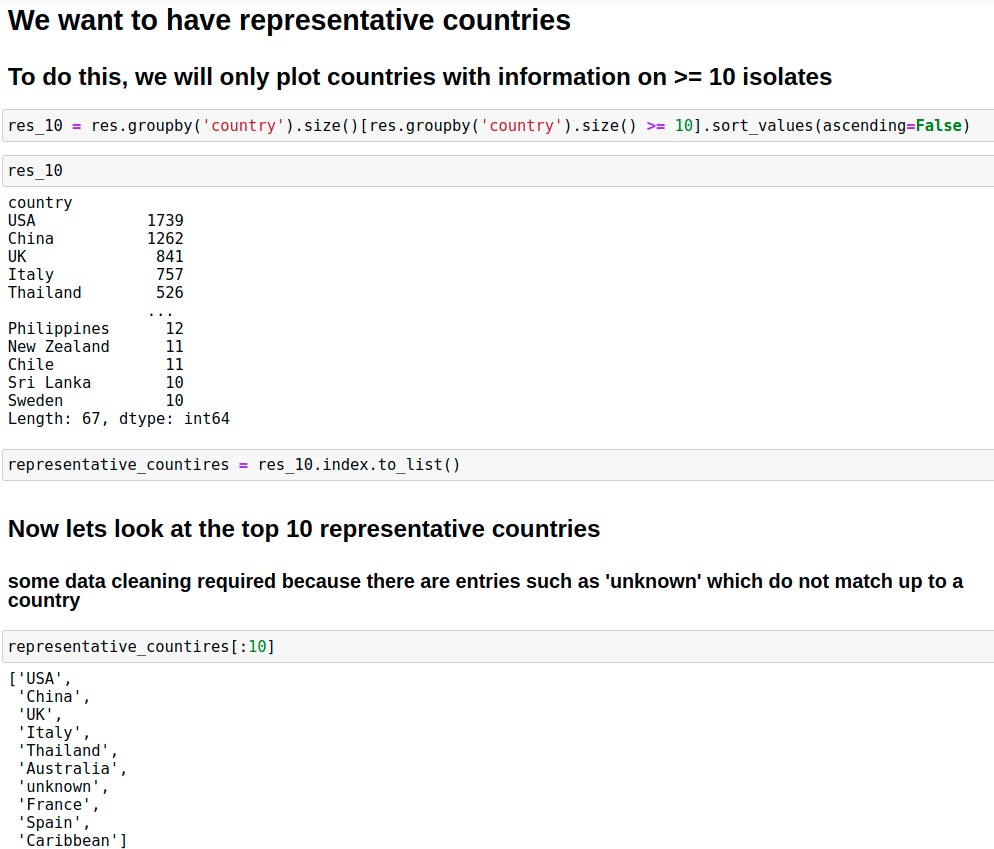Click the Thailand 526 output row
This screenshot has height=849, width=994.
(x=95, y=293)
